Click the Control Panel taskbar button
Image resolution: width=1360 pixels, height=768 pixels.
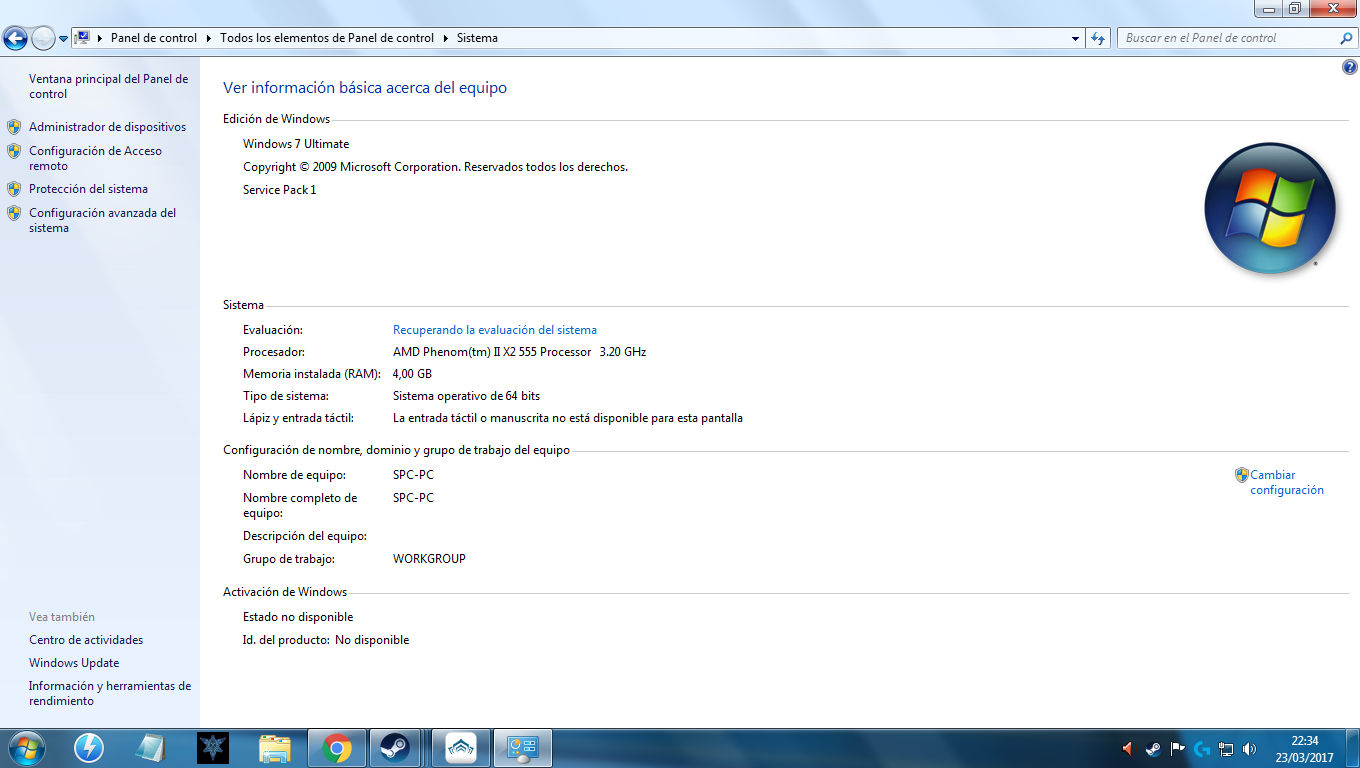pyautogui.click(x=523, y=748)
